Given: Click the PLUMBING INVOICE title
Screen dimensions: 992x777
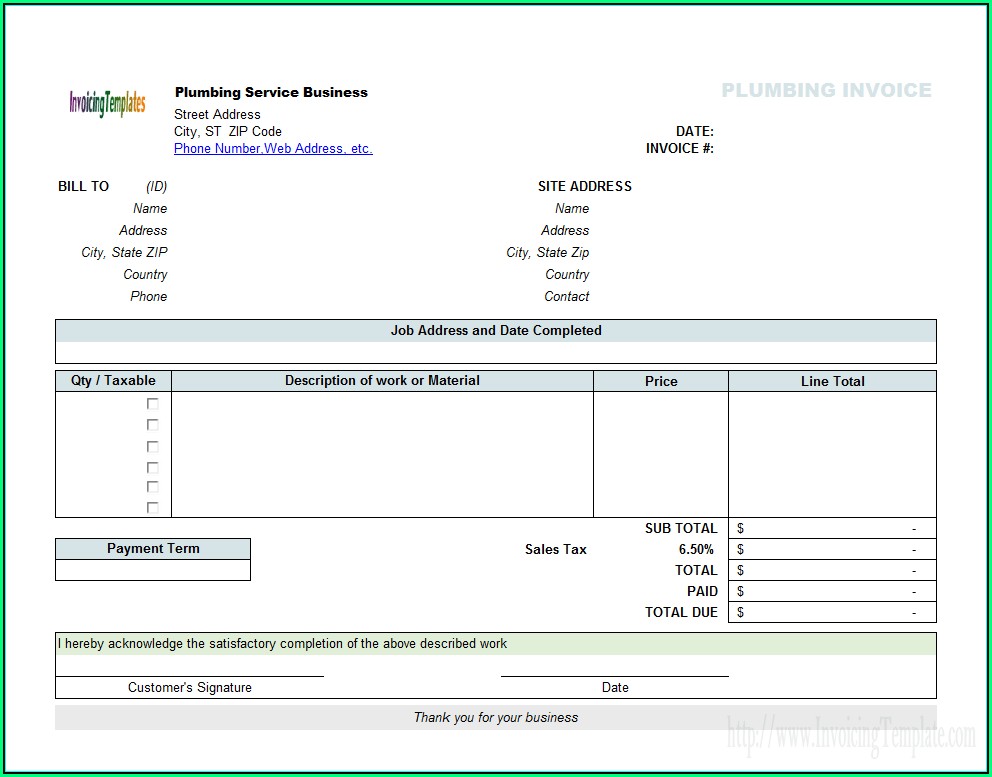Looking at the screenshot, I should click(x=826, y=91).
